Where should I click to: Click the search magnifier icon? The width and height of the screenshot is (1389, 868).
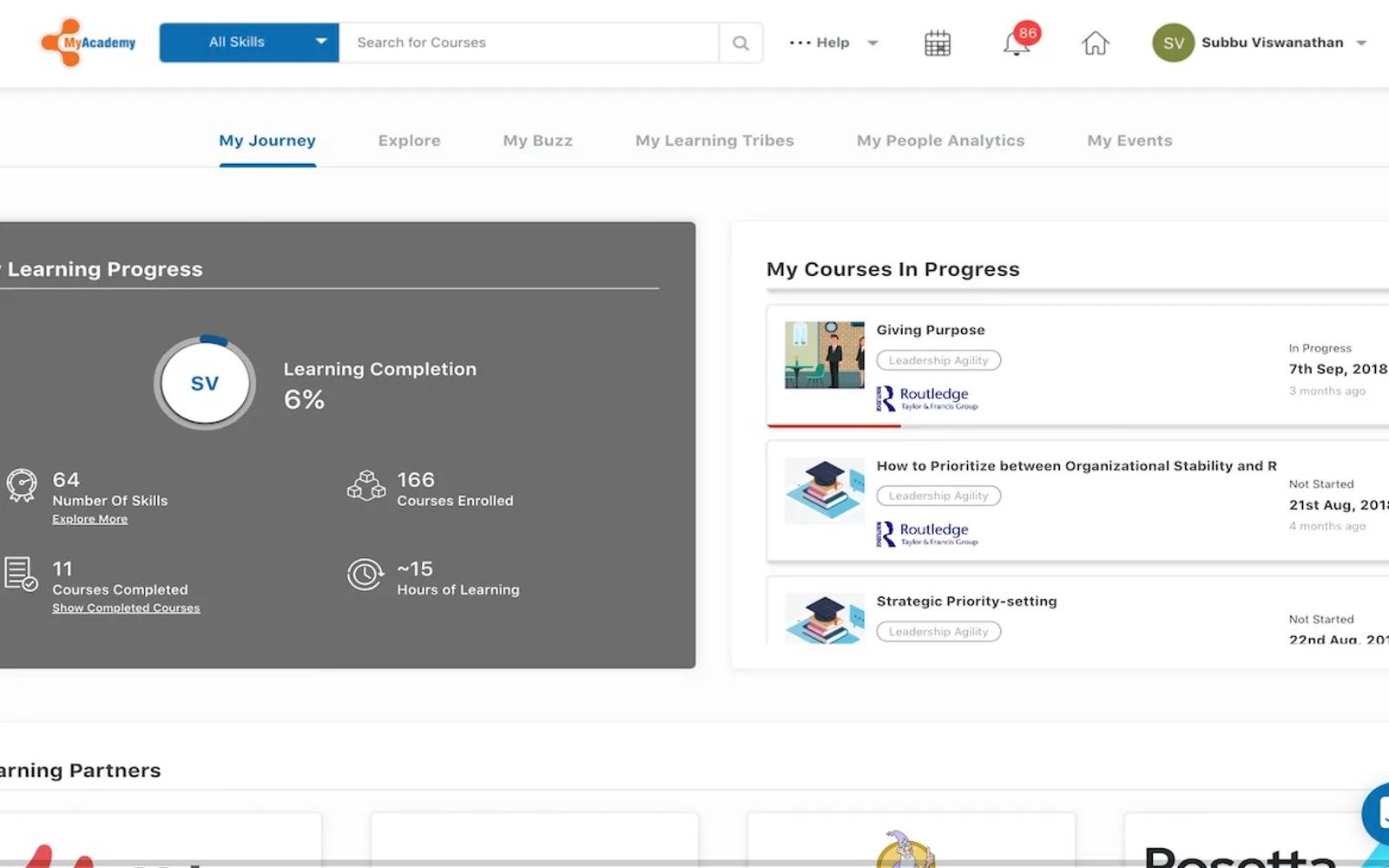(741, 43)
